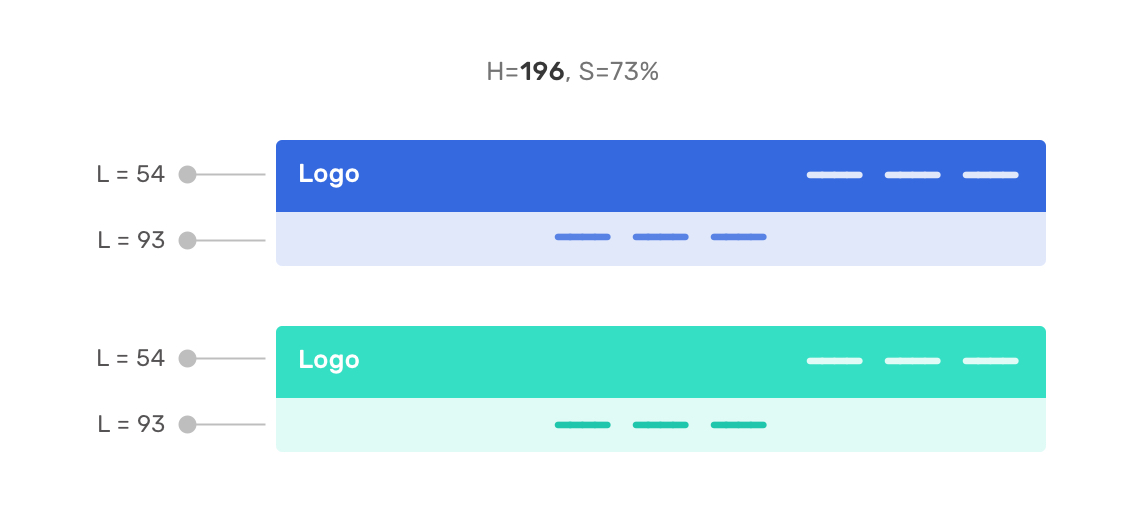The width and height of the screenshot is (1142, 528).
Task: Click the H=196, S=73% heading text
Action: pos(572,72)
